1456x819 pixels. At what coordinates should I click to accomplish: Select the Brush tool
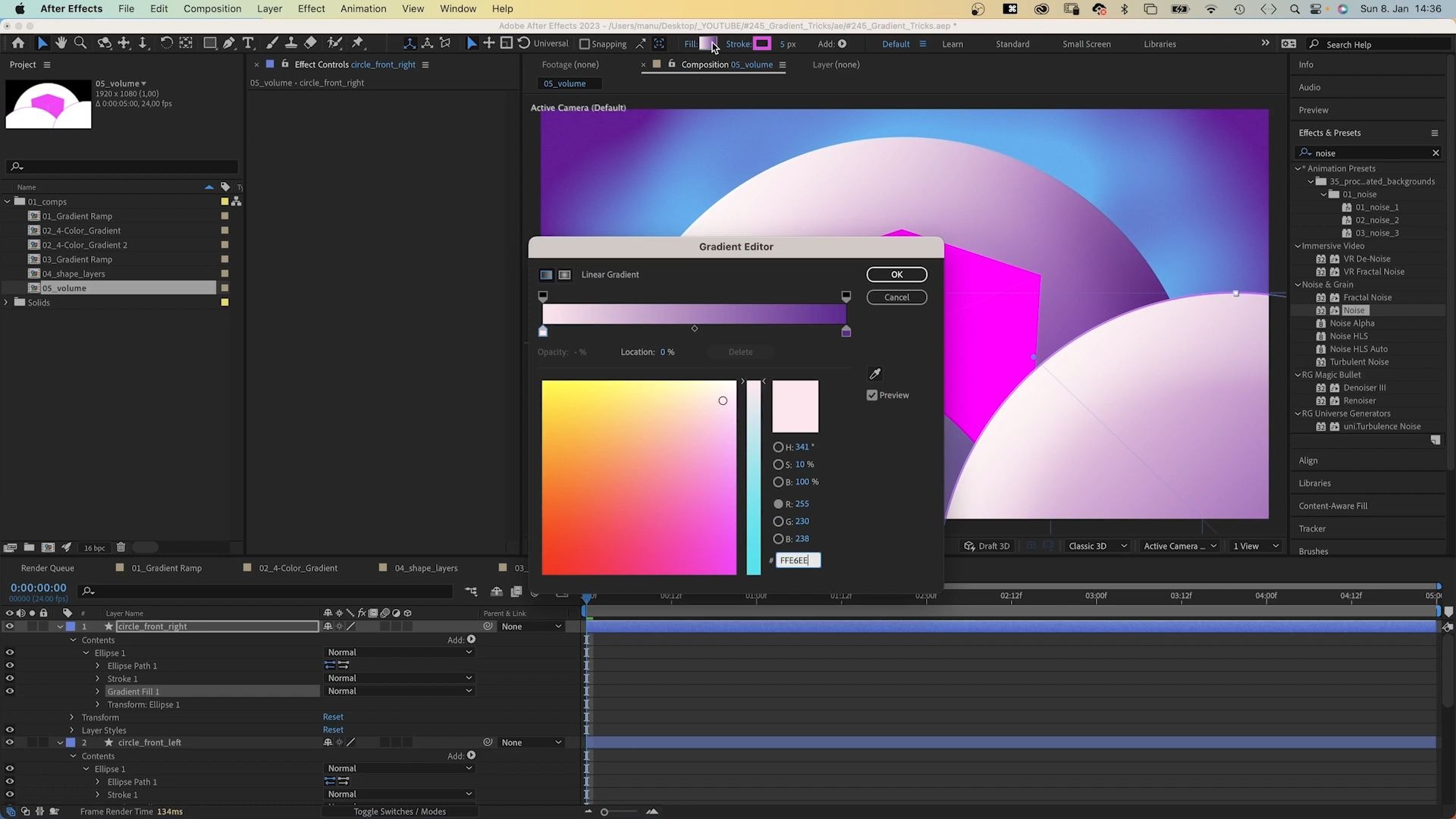coord(272,43)
